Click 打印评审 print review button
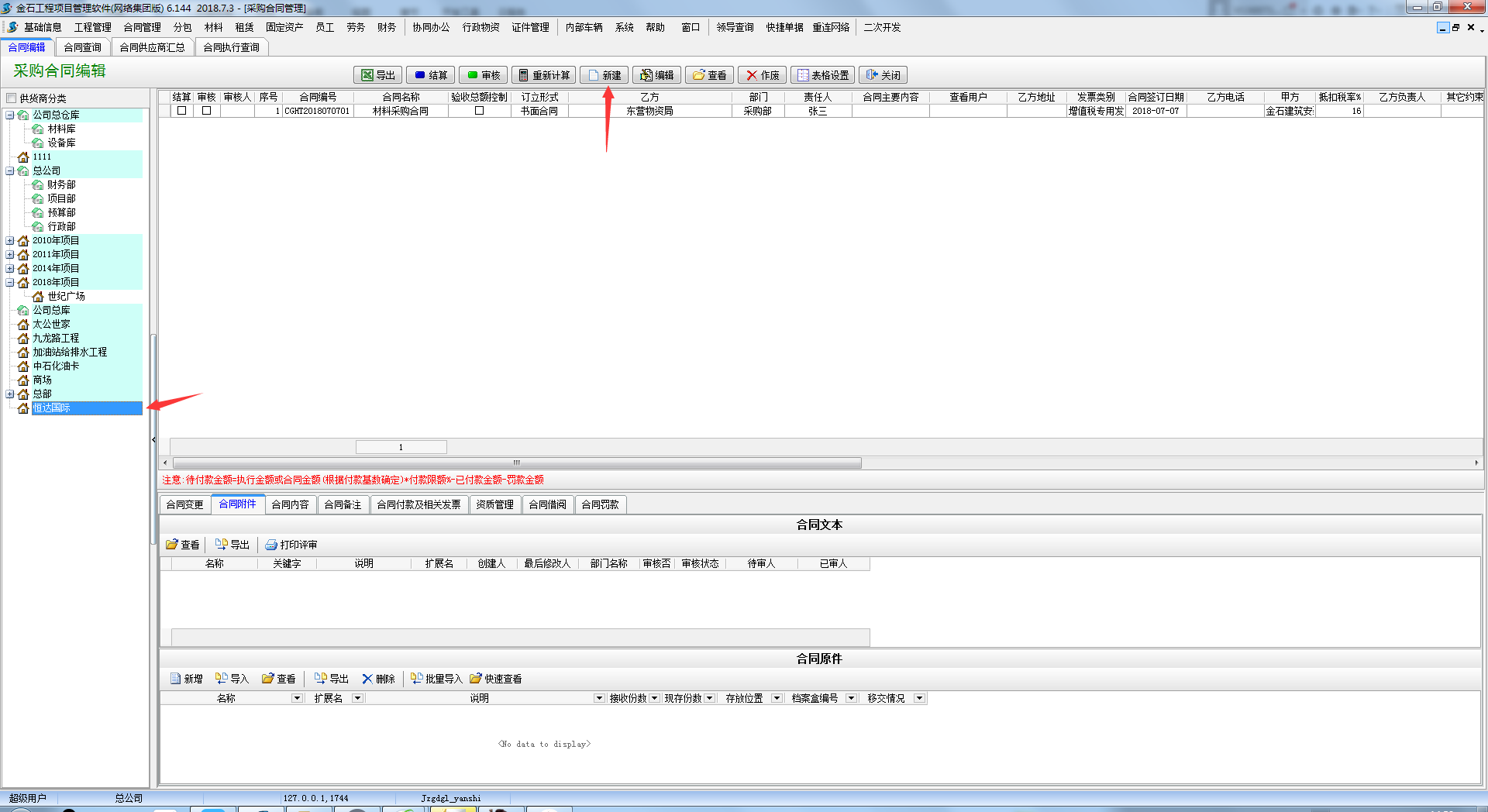 click(x=291, y=545)
